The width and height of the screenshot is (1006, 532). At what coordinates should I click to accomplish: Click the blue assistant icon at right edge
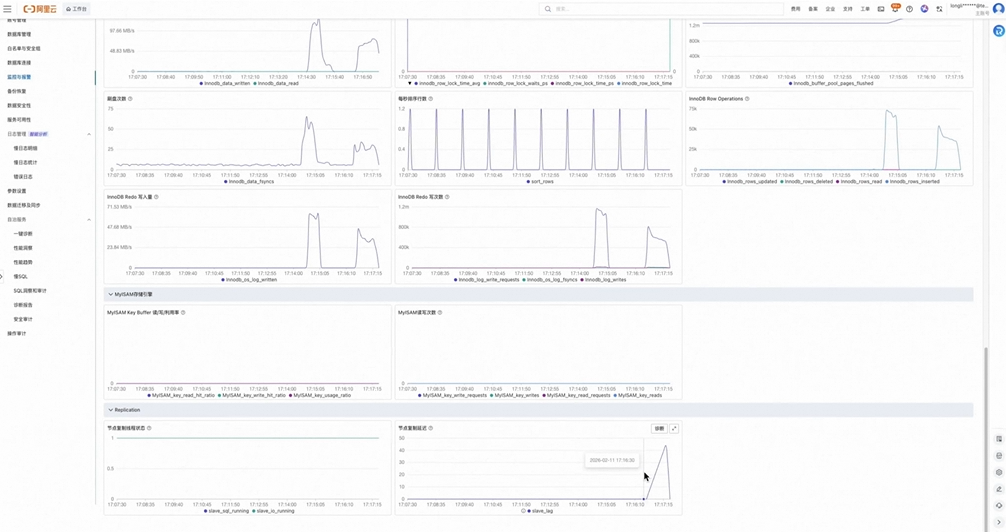pos(998,31)
